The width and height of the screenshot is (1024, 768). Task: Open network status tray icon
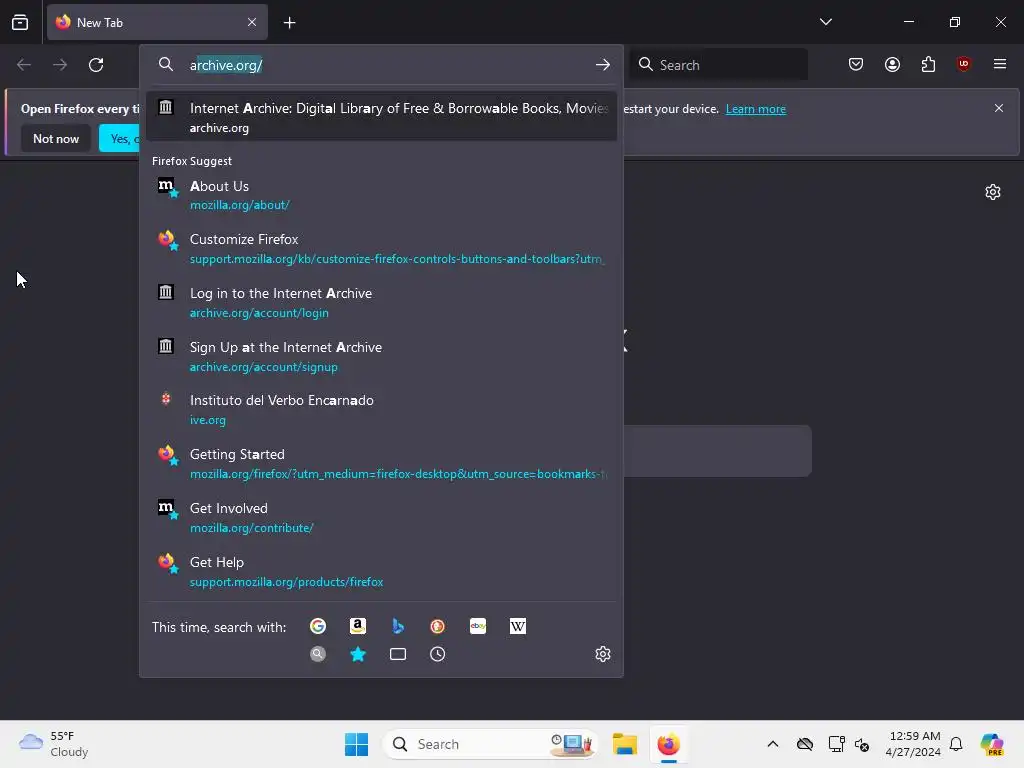click(x=836, y=744)
